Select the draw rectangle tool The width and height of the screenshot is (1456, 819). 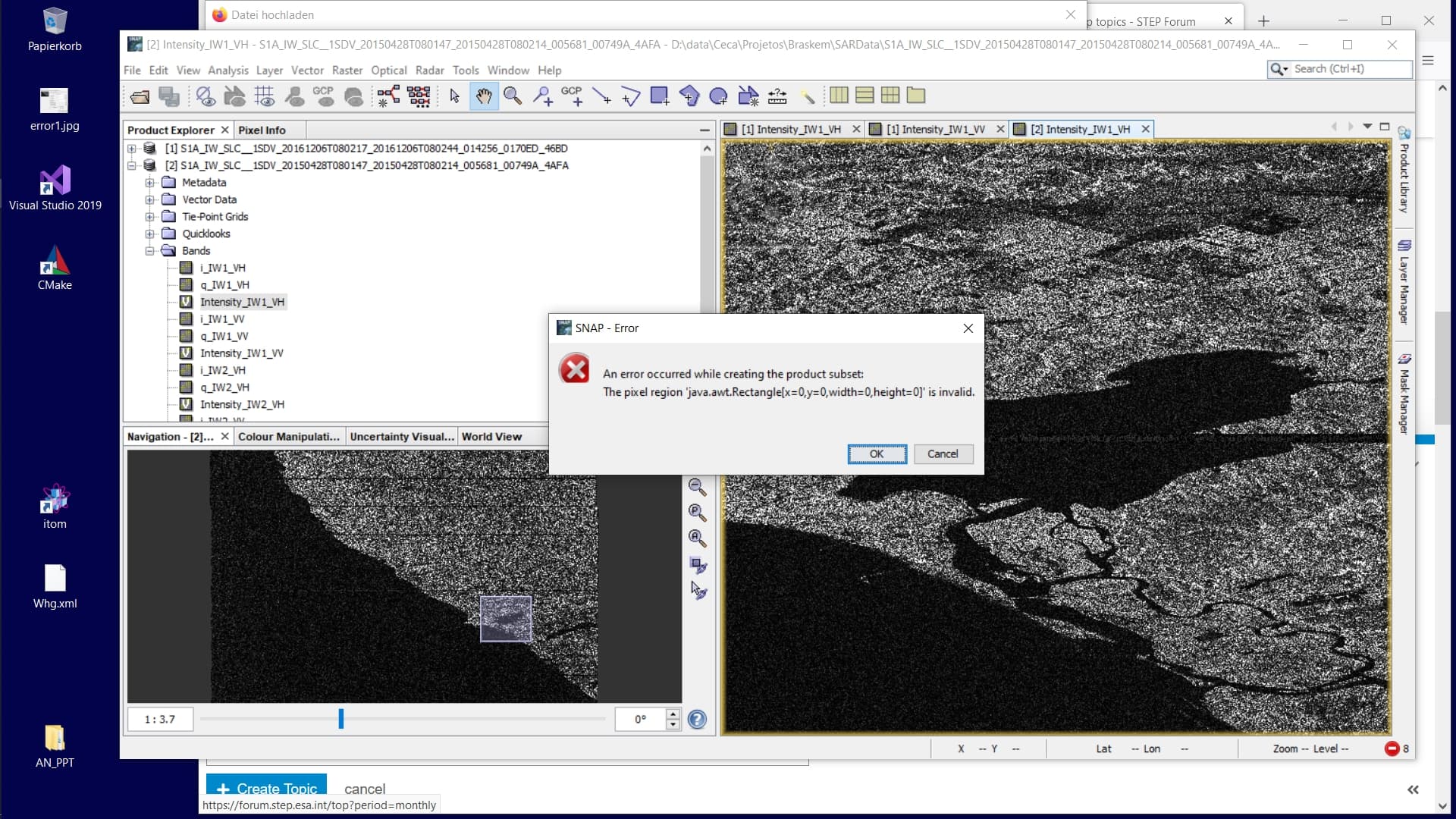(x=659, y=96)
